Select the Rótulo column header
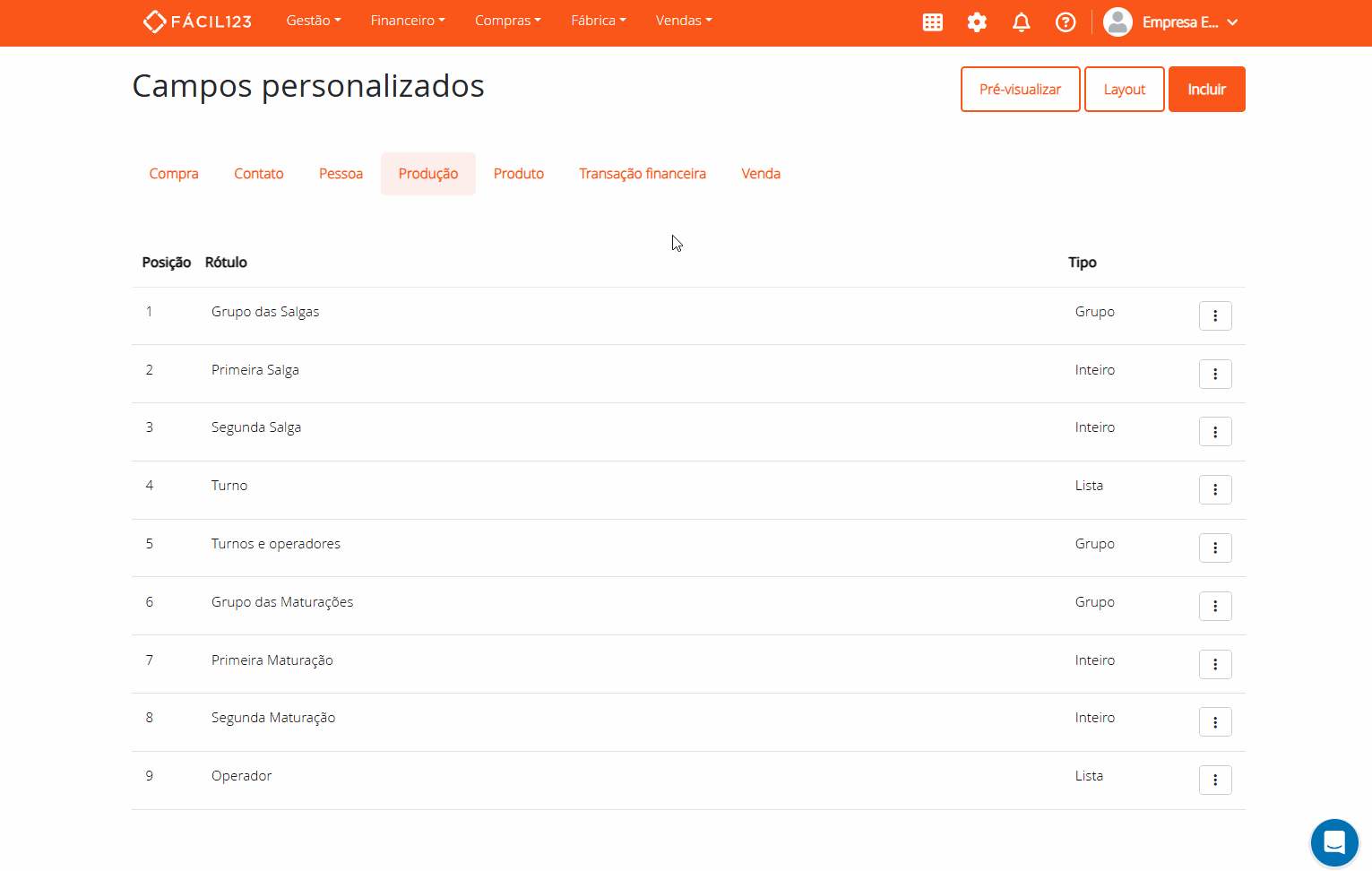The image size is (1372, 871). 226,262
